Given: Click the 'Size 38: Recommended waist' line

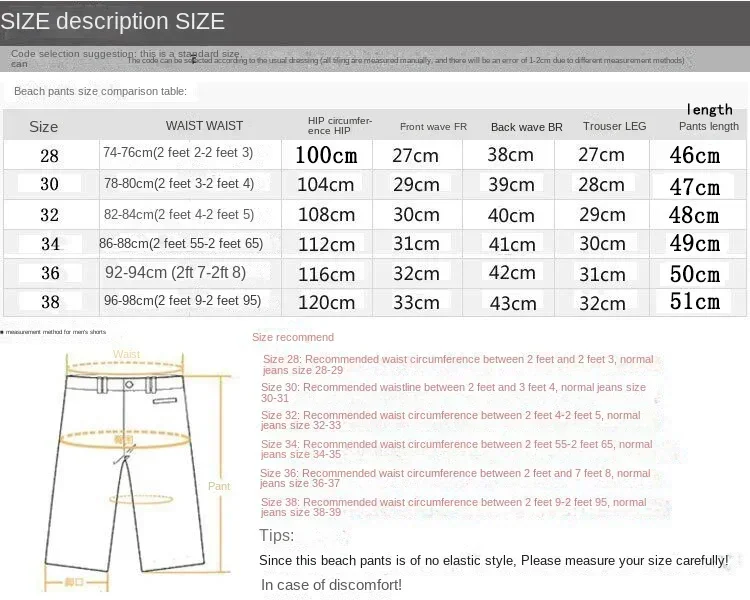Looking at the screenshot, I should [453, 507].
